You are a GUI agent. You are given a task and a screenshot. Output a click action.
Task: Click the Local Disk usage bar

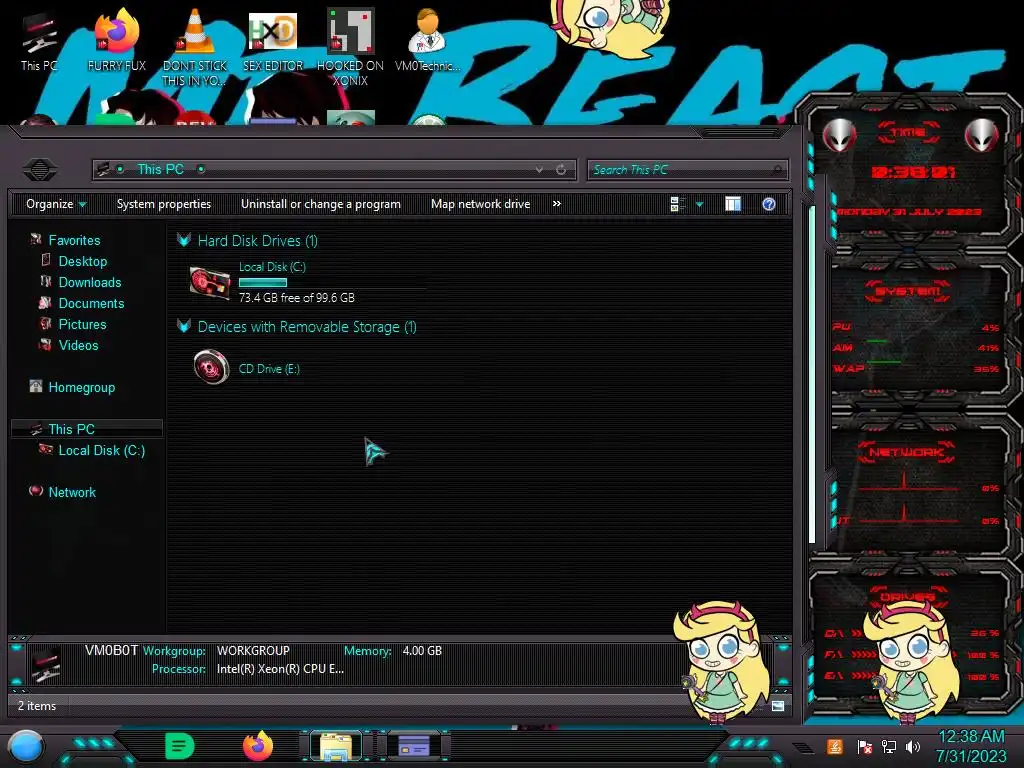(263, 282)
